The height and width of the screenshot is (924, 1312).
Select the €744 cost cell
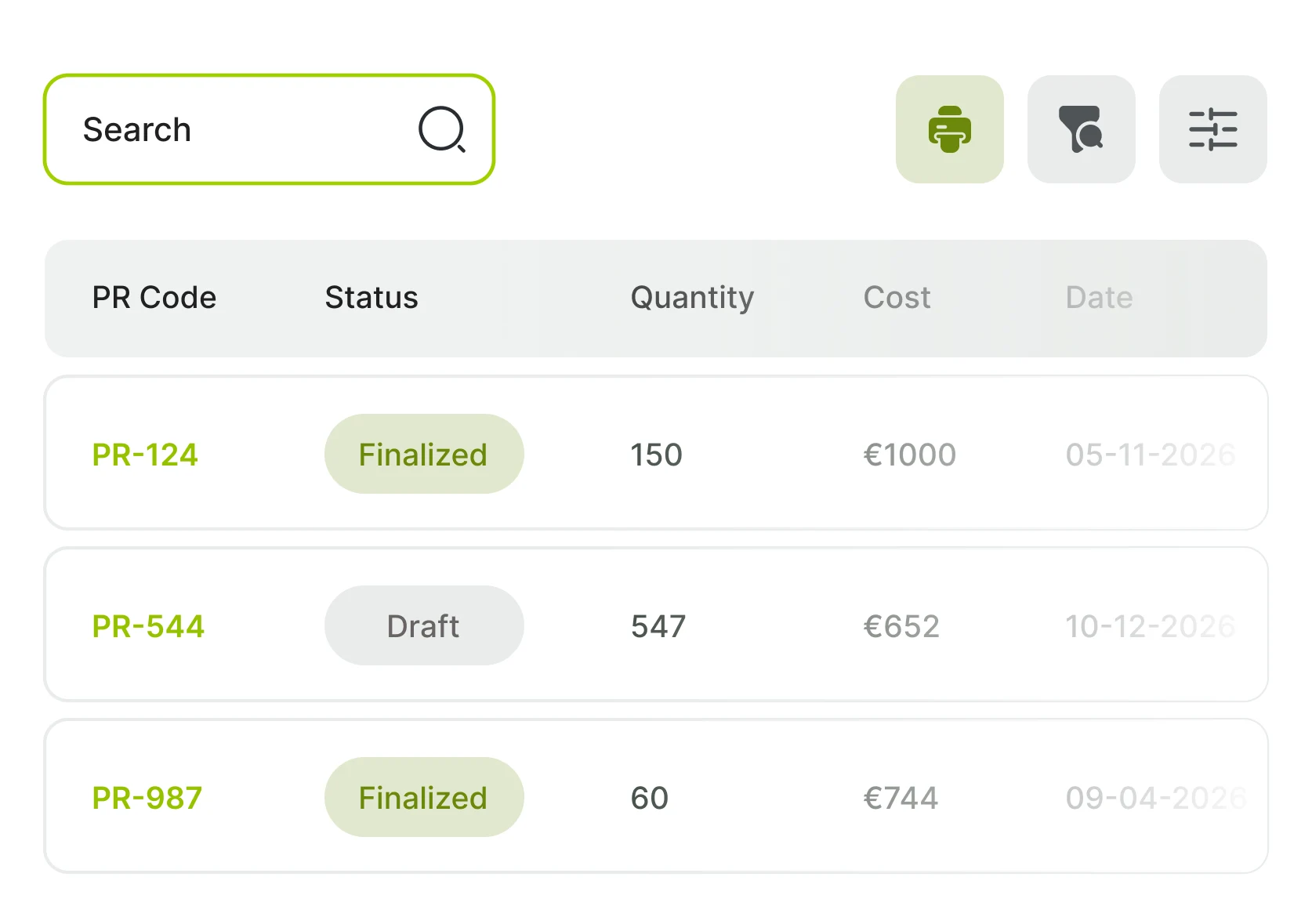tap(901, 798)
